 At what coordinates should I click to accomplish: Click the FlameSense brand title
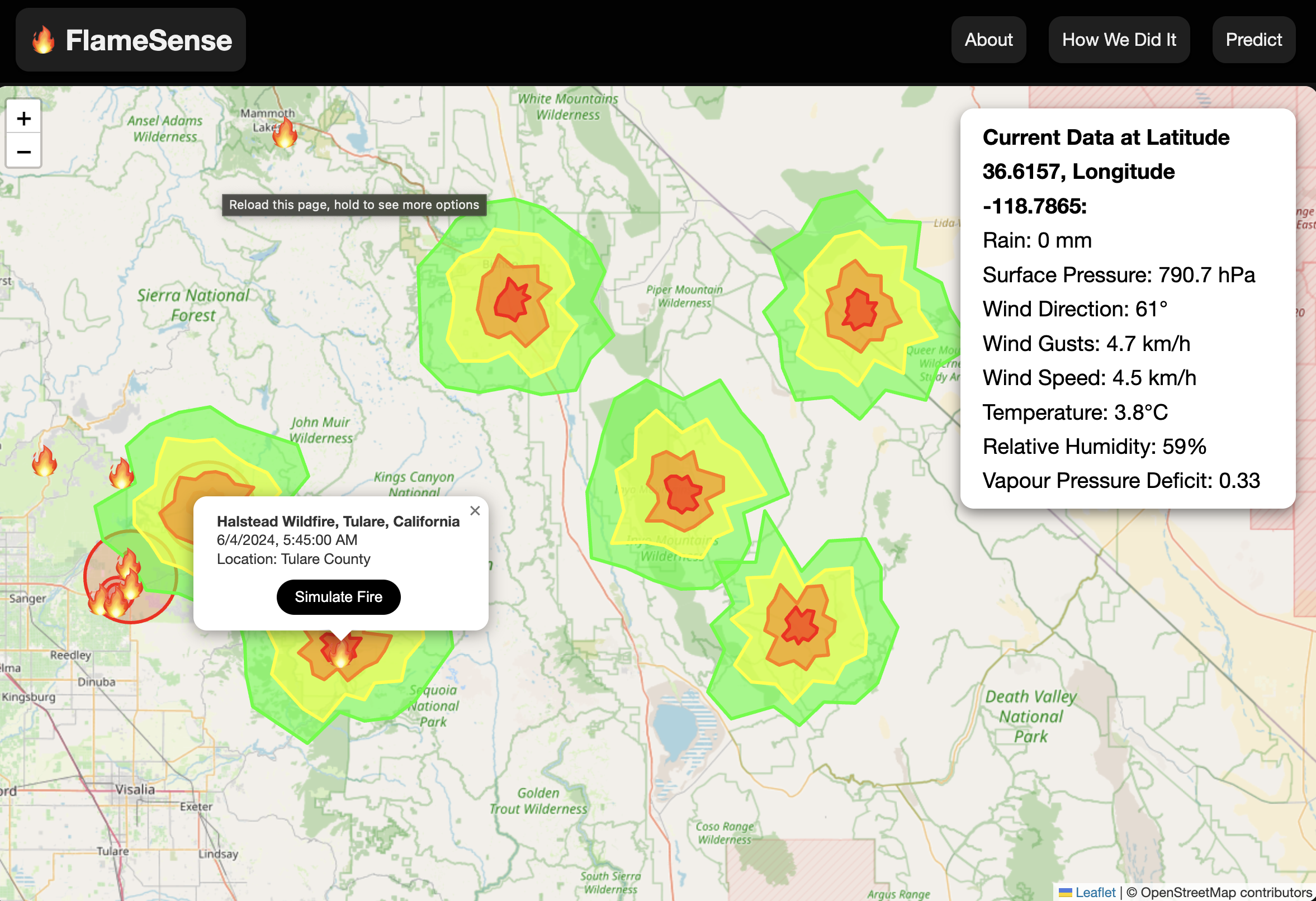pyautogui.click(x=148, y=40)
